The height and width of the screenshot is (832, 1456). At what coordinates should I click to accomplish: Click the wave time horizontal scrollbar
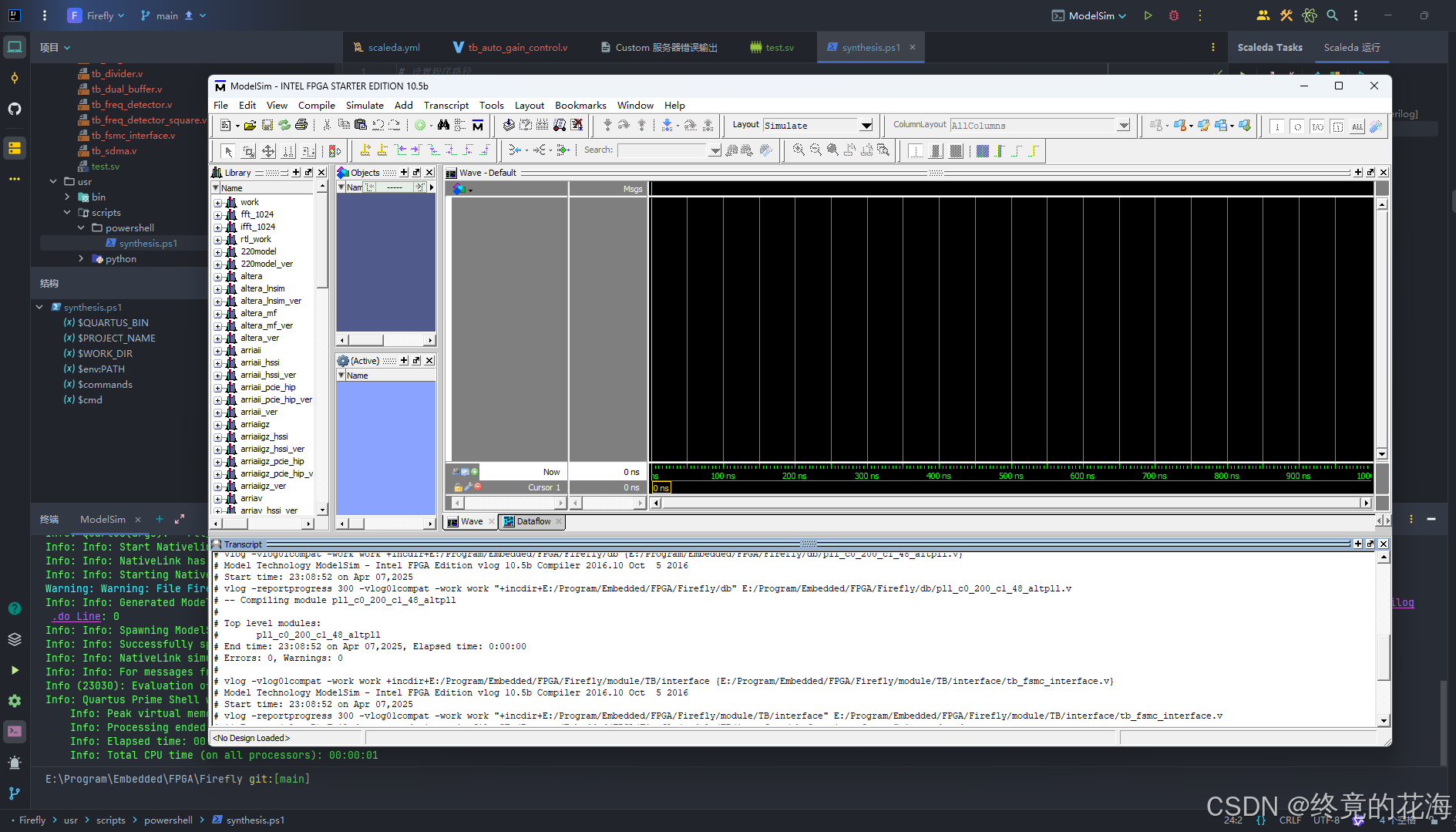coord(1011,503)
